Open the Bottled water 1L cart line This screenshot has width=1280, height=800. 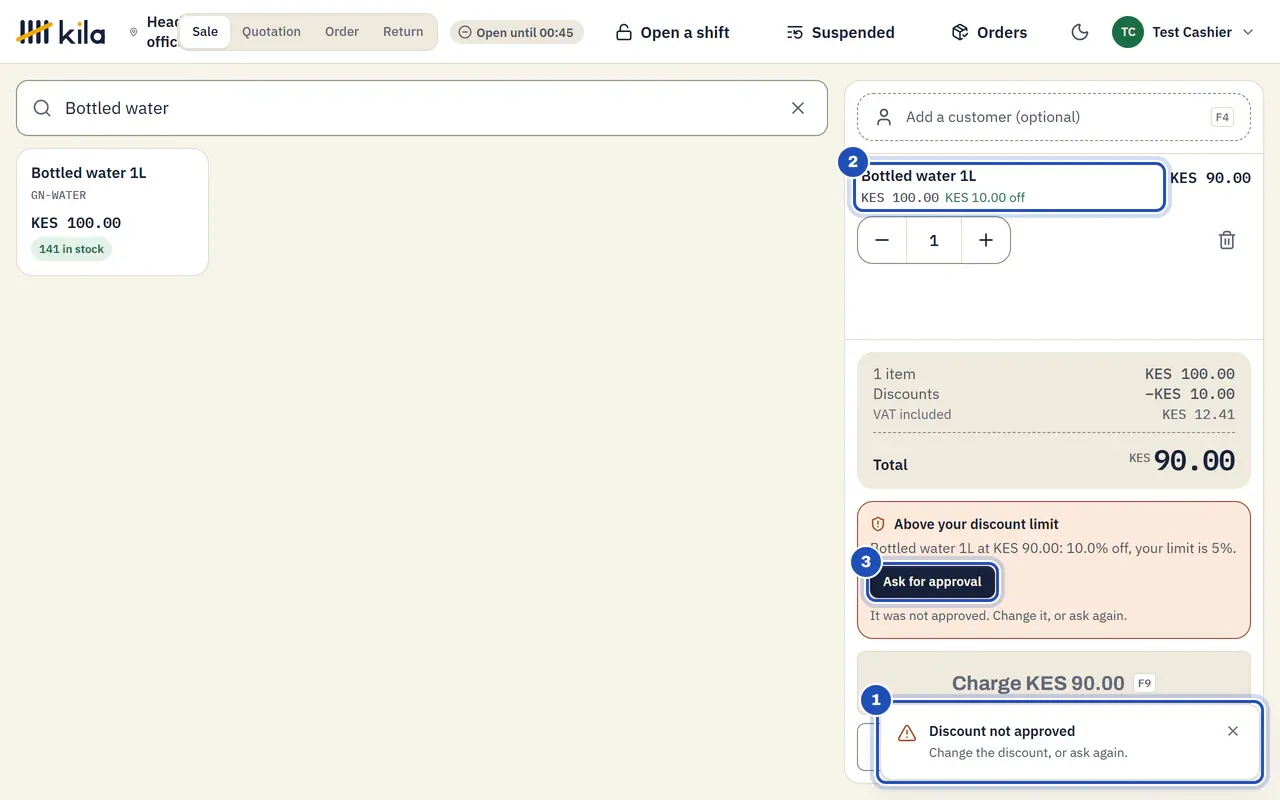1010,187
